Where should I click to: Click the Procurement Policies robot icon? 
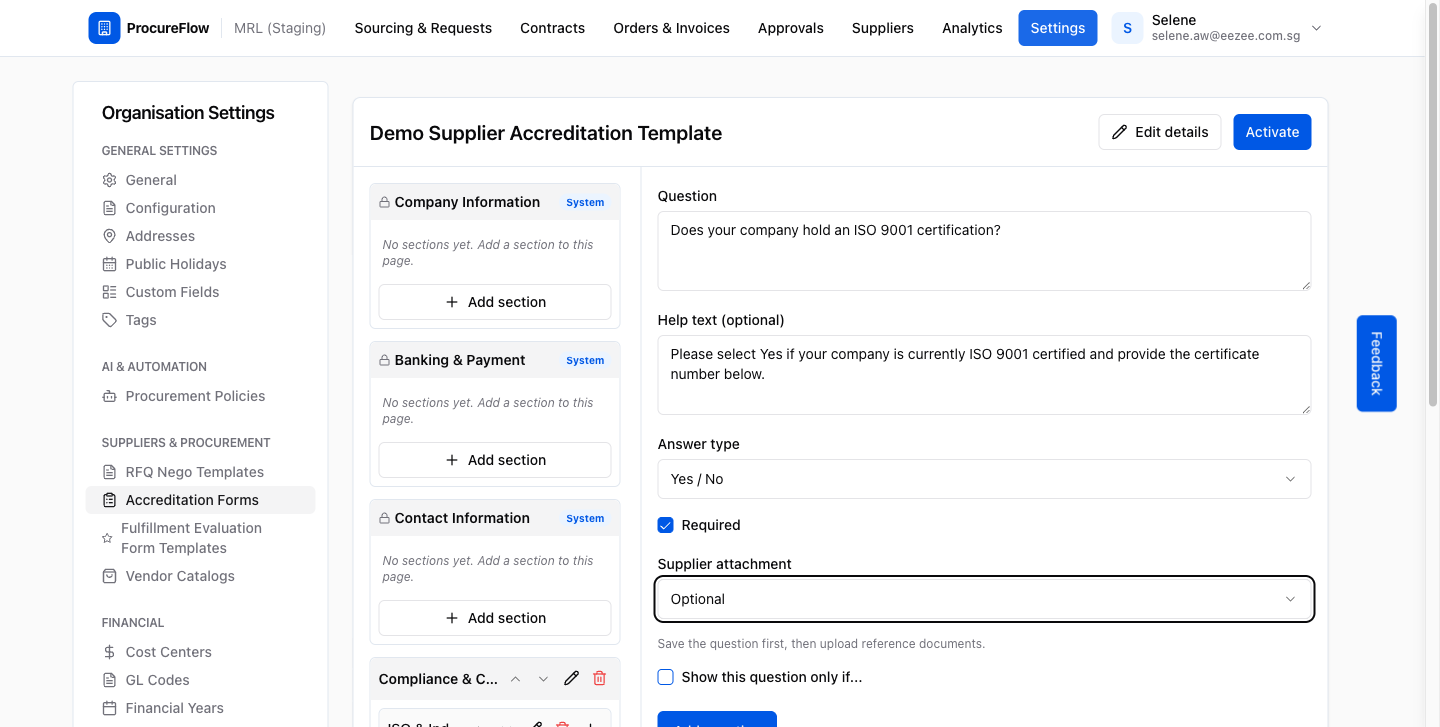tap(110, 396)
